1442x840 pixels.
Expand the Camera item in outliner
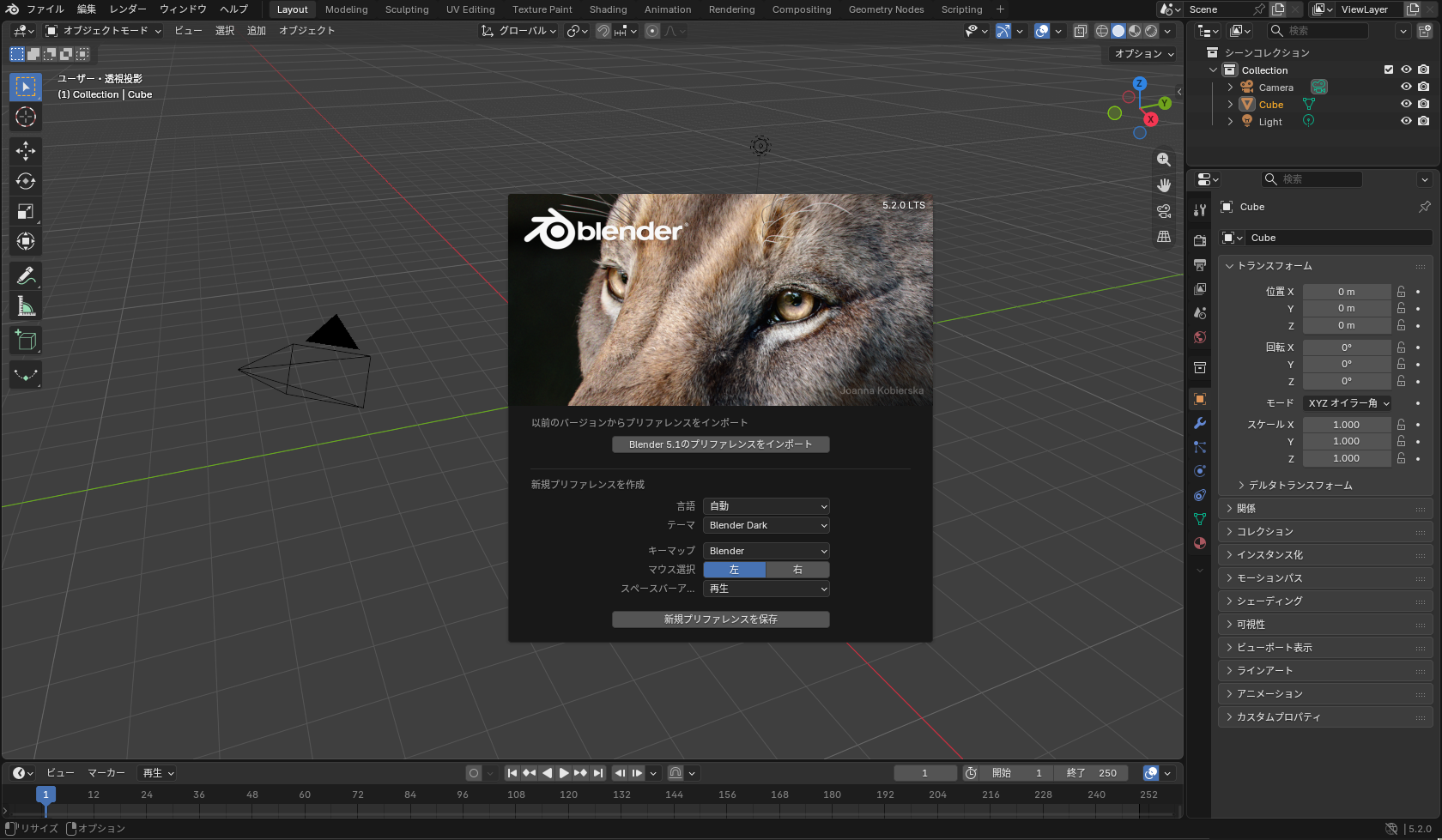tap(1230, 88)
